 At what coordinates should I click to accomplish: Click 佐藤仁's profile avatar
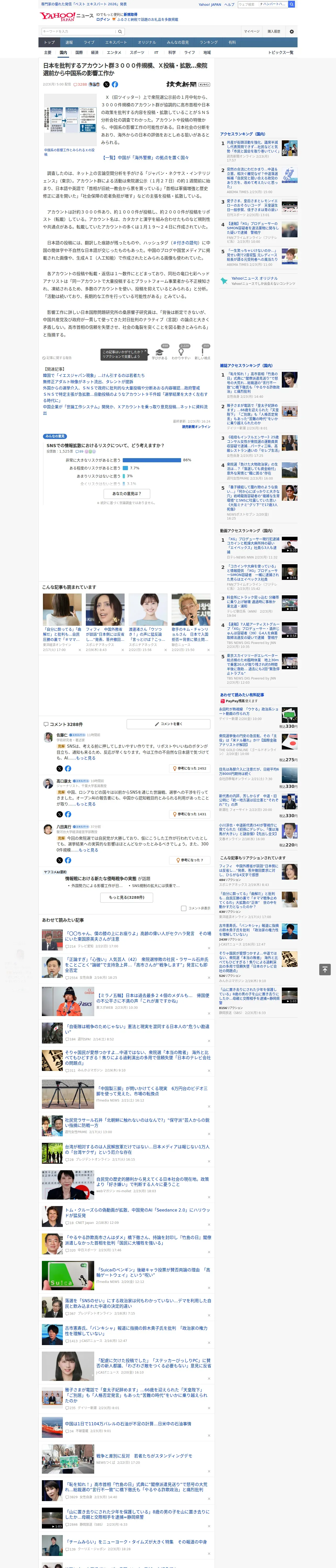pyautogui.click(x=48, y=737)
